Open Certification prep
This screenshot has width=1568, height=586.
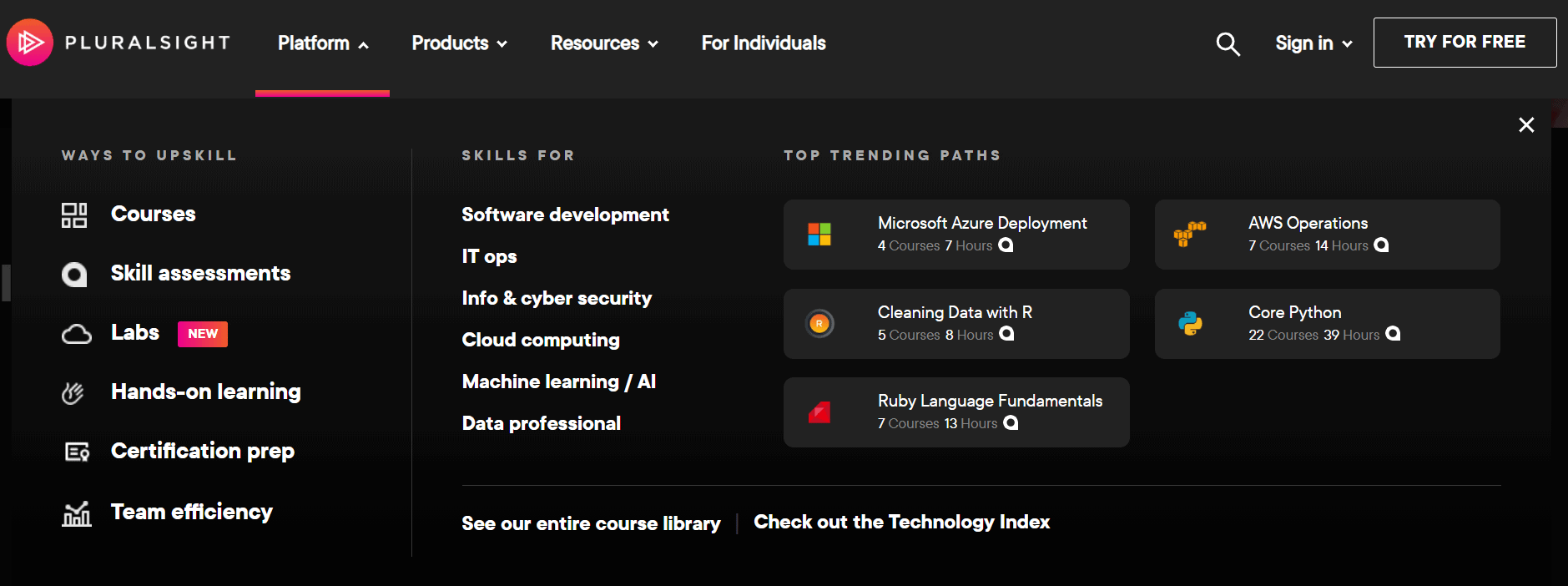point(203,452)
